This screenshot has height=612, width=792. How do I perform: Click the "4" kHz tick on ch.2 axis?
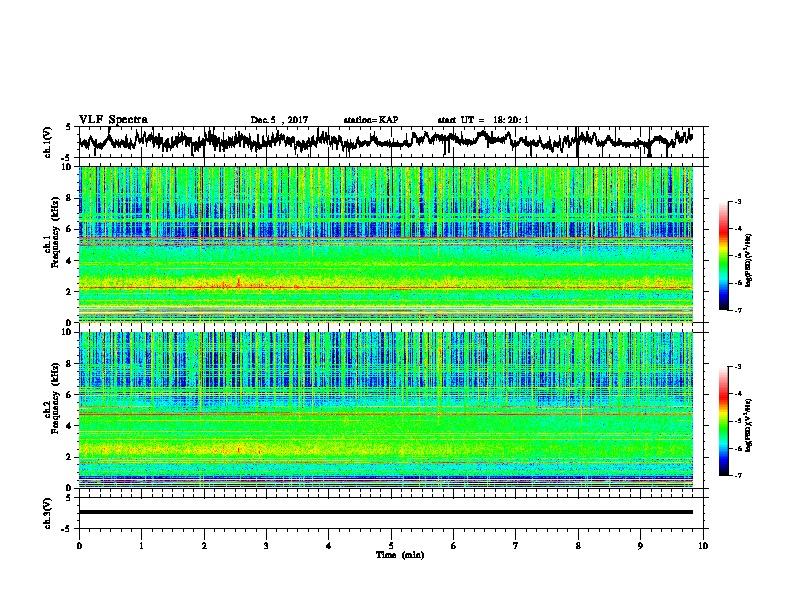point(70,426)
